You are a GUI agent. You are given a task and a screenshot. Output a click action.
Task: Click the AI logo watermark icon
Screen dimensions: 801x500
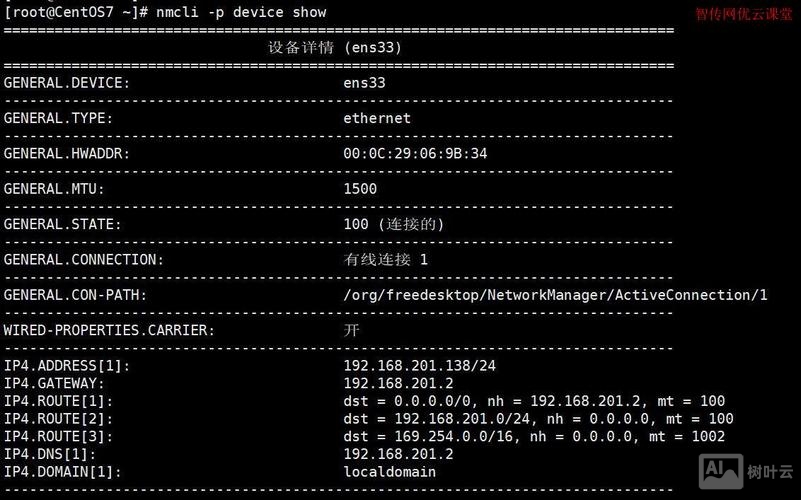(722, 470)
